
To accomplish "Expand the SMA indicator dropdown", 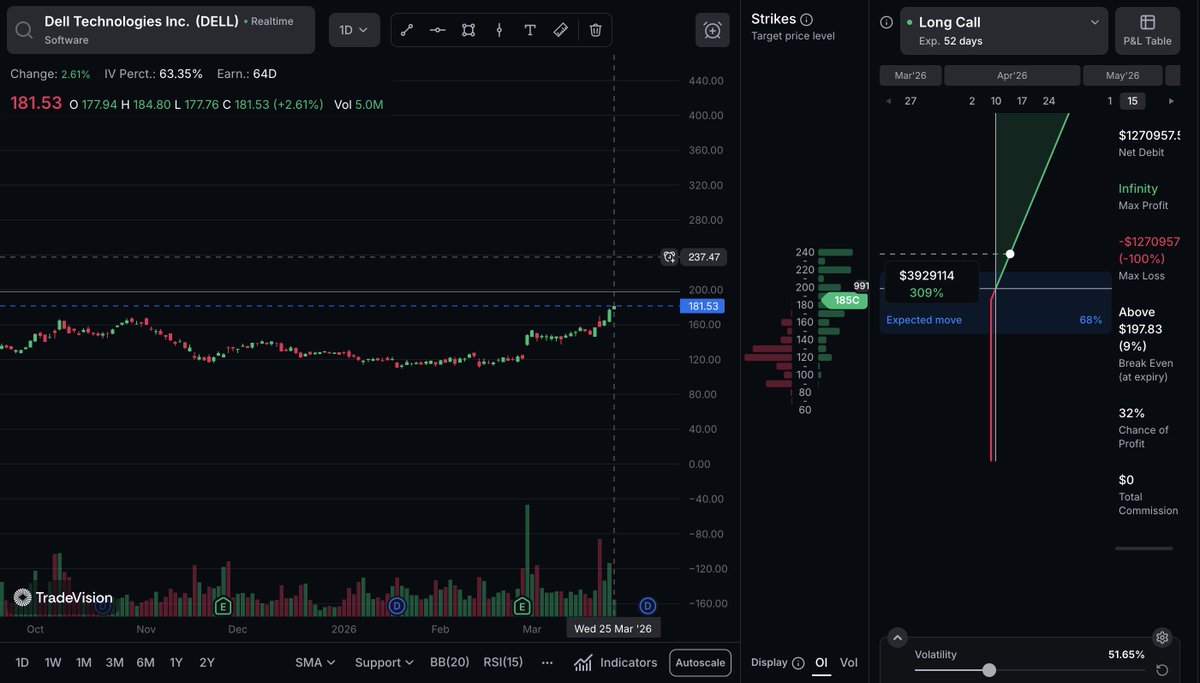I will click(x=315, y=662).
